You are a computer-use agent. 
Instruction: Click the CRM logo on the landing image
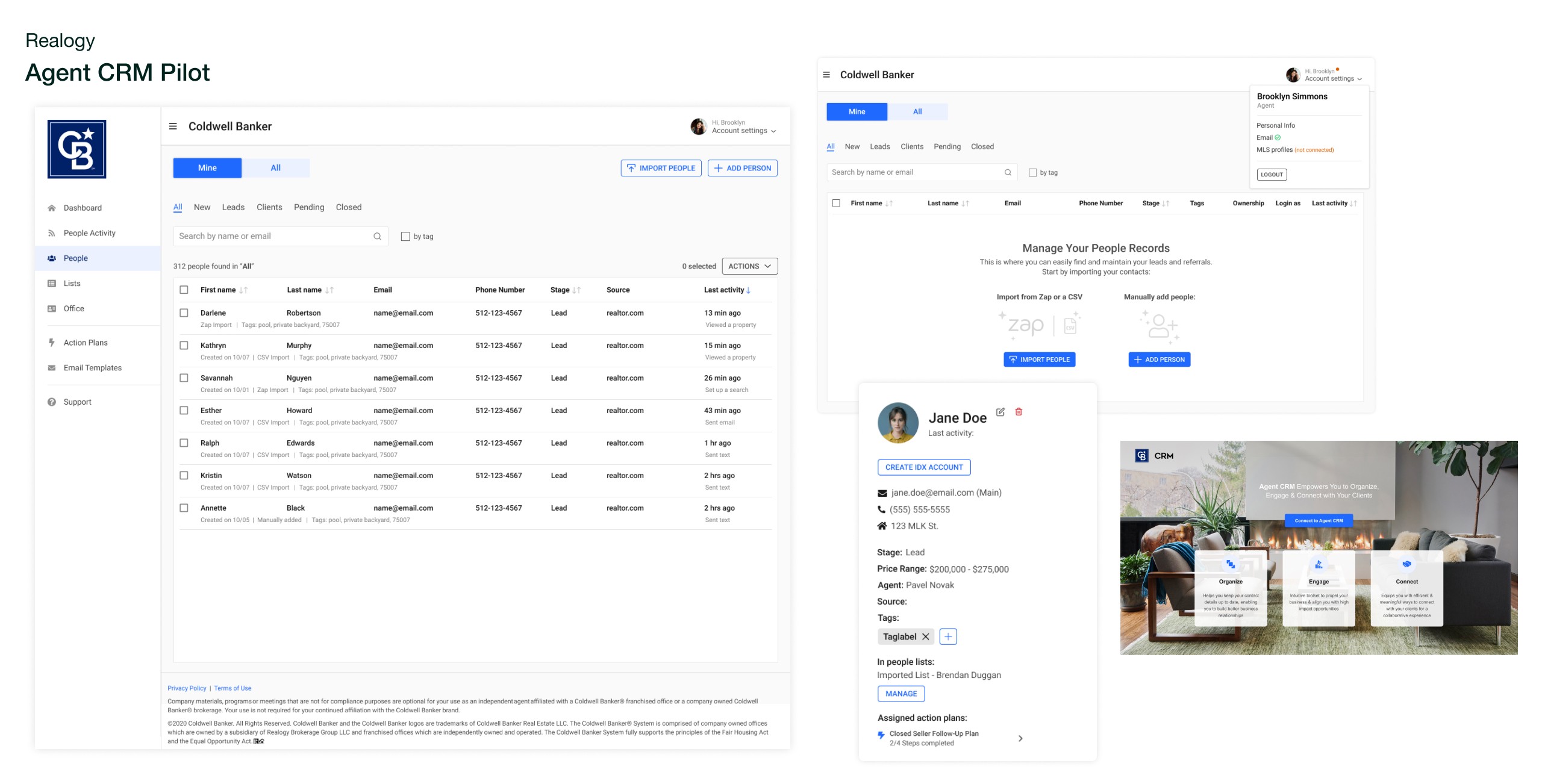pos(1141,456)
